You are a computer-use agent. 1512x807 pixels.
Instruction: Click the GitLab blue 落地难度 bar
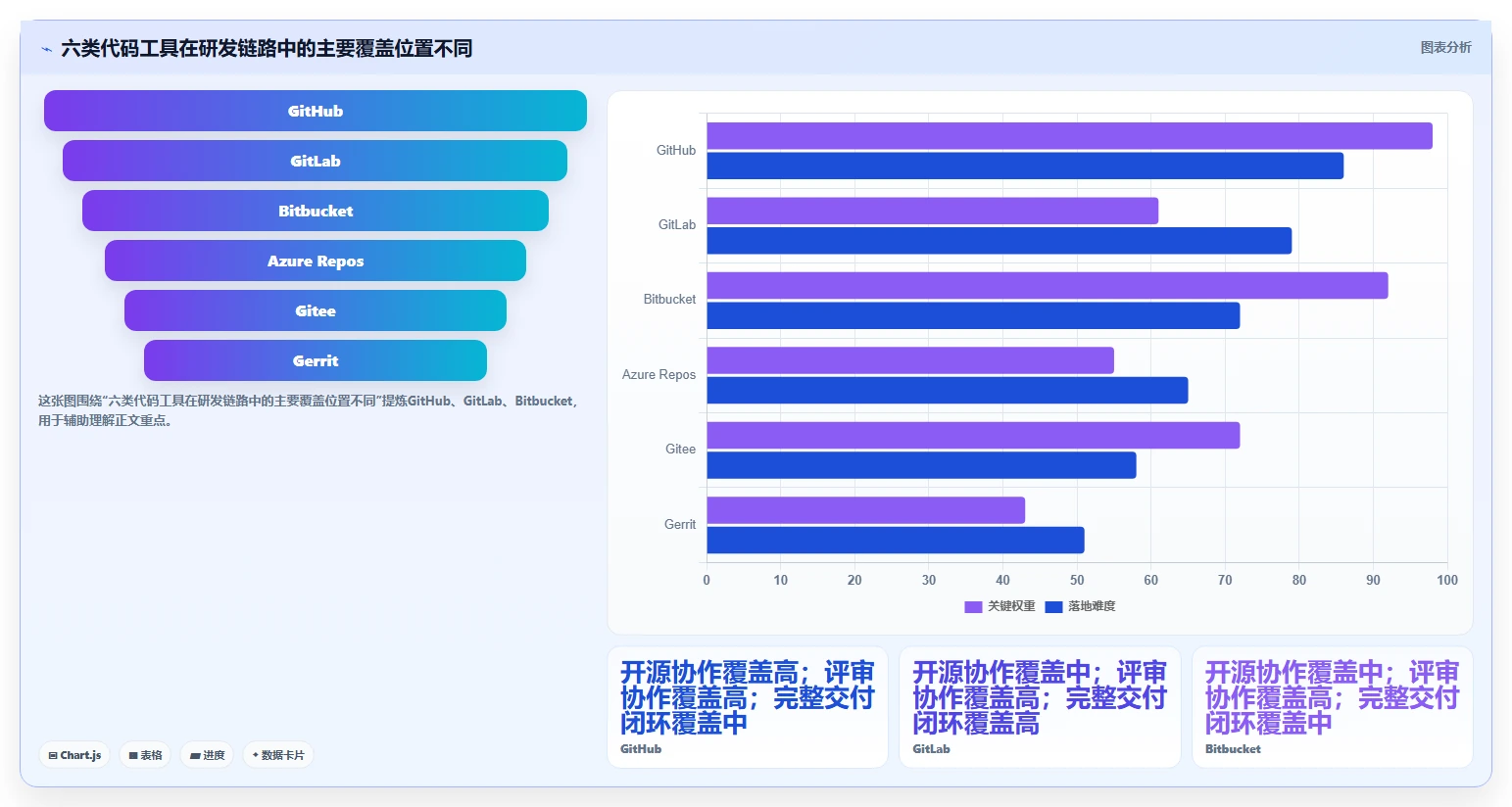tap(999, 241)
